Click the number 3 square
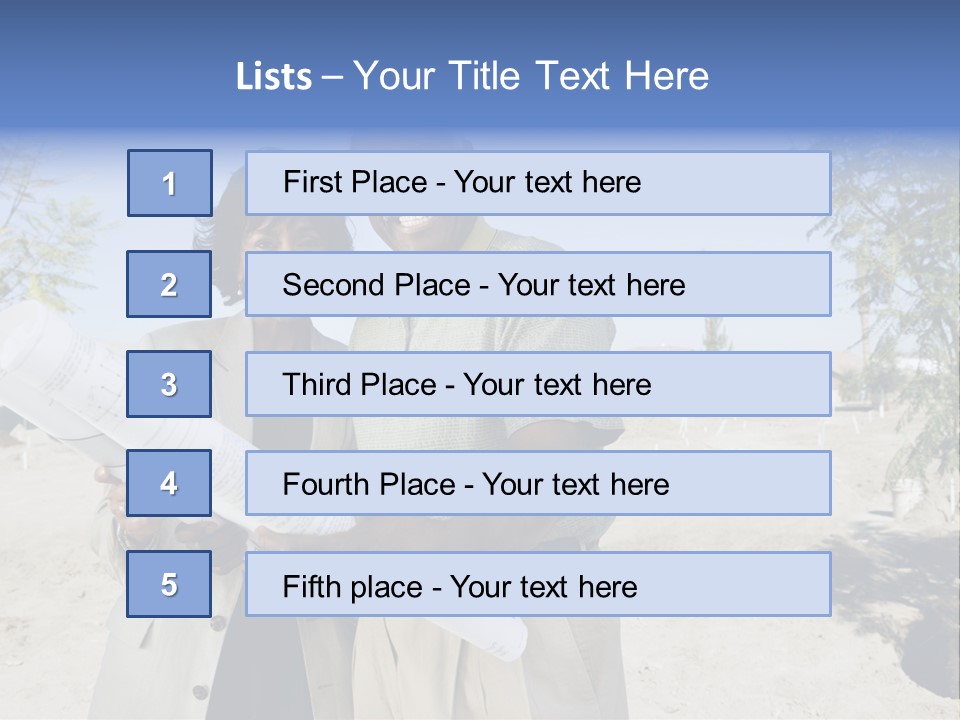The image size is (960, 720). pyautogui.click(x=169, y=384)
